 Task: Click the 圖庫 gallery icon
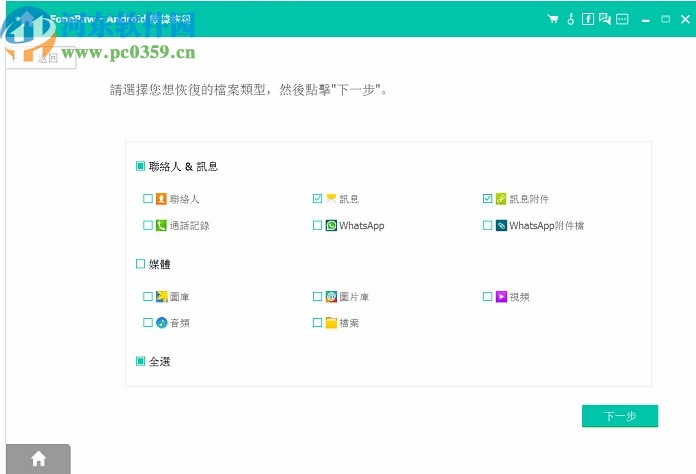click(x=162, y=296)
